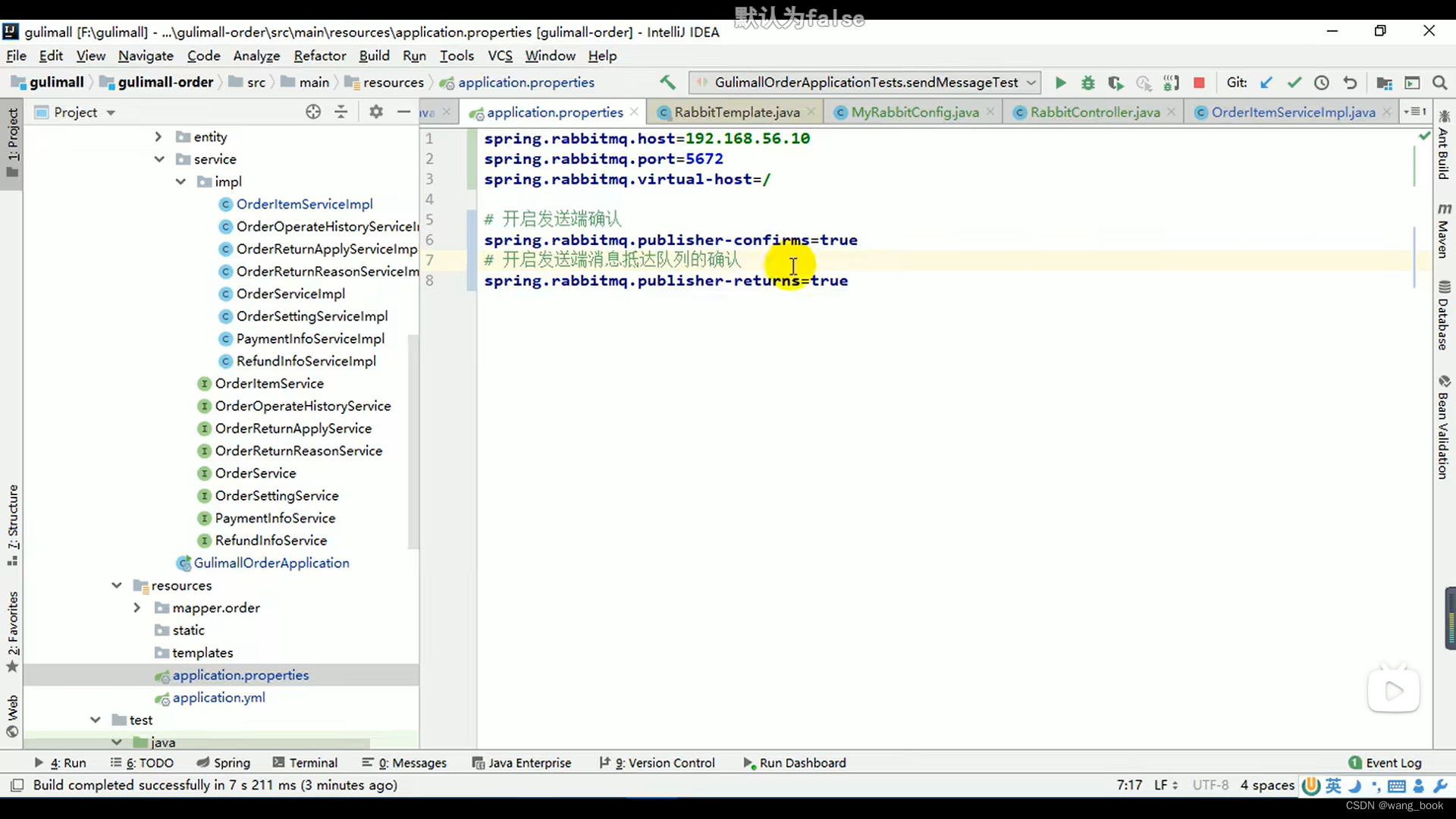Open Git history clock icon
This screenshot has width=1456, height=819.
tap(1322, 83)
